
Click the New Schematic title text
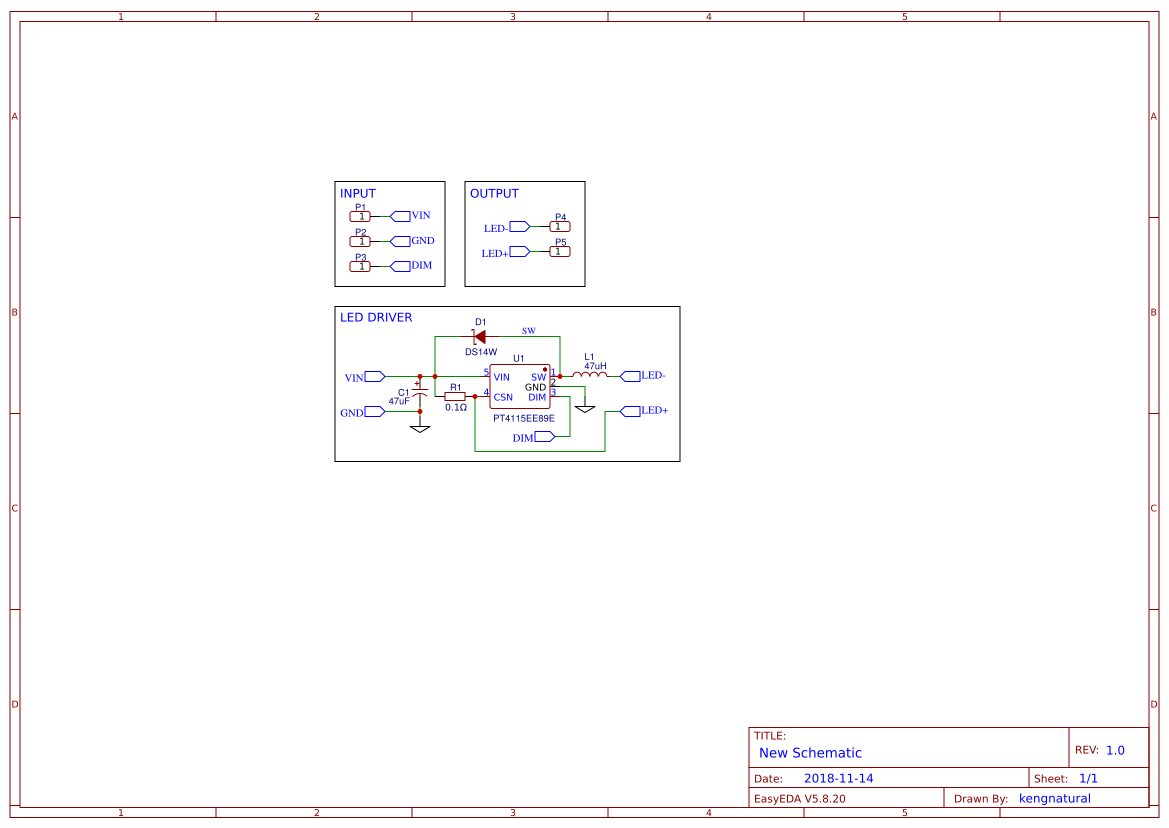click(812, 753)
